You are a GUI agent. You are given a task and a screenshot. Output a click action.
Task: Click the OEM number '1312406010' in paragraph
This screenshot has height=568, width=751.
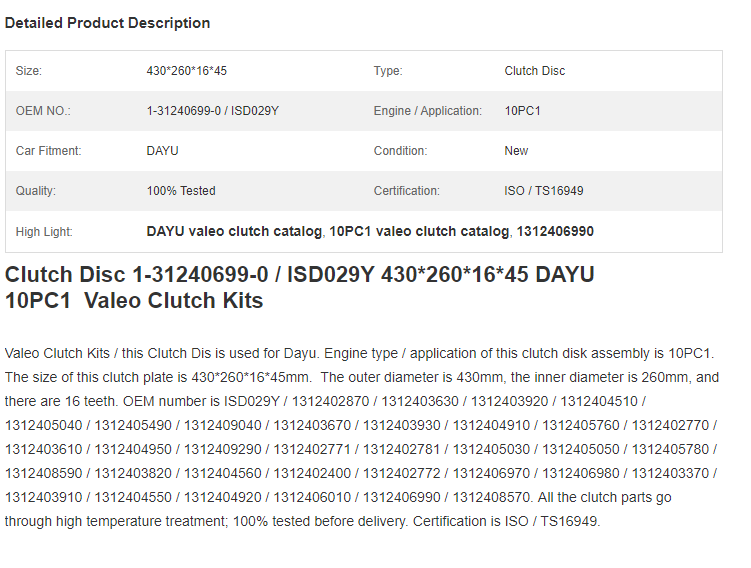[312, 497]
